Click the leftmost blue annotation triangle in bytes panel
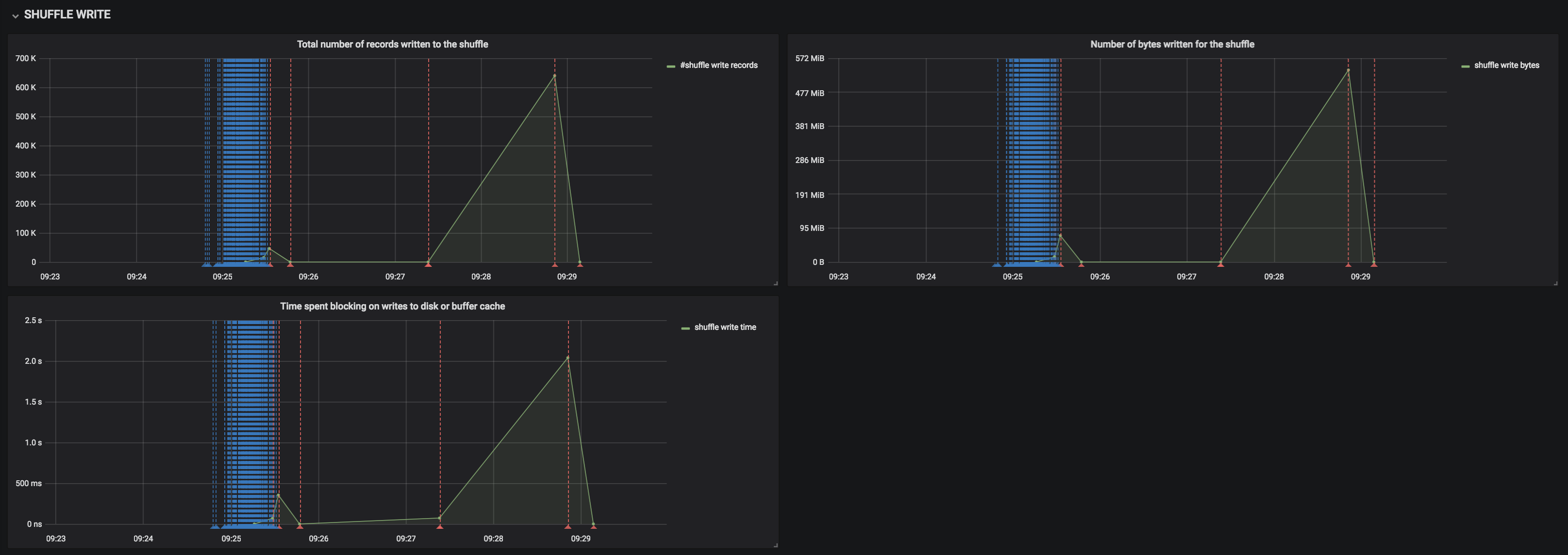 995,265
